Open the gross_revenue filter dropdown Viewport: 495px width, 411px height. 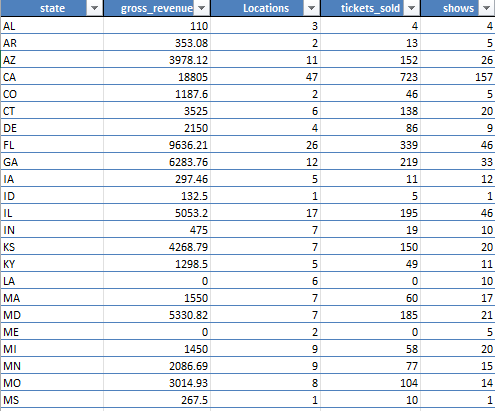[x=202, y=8]
